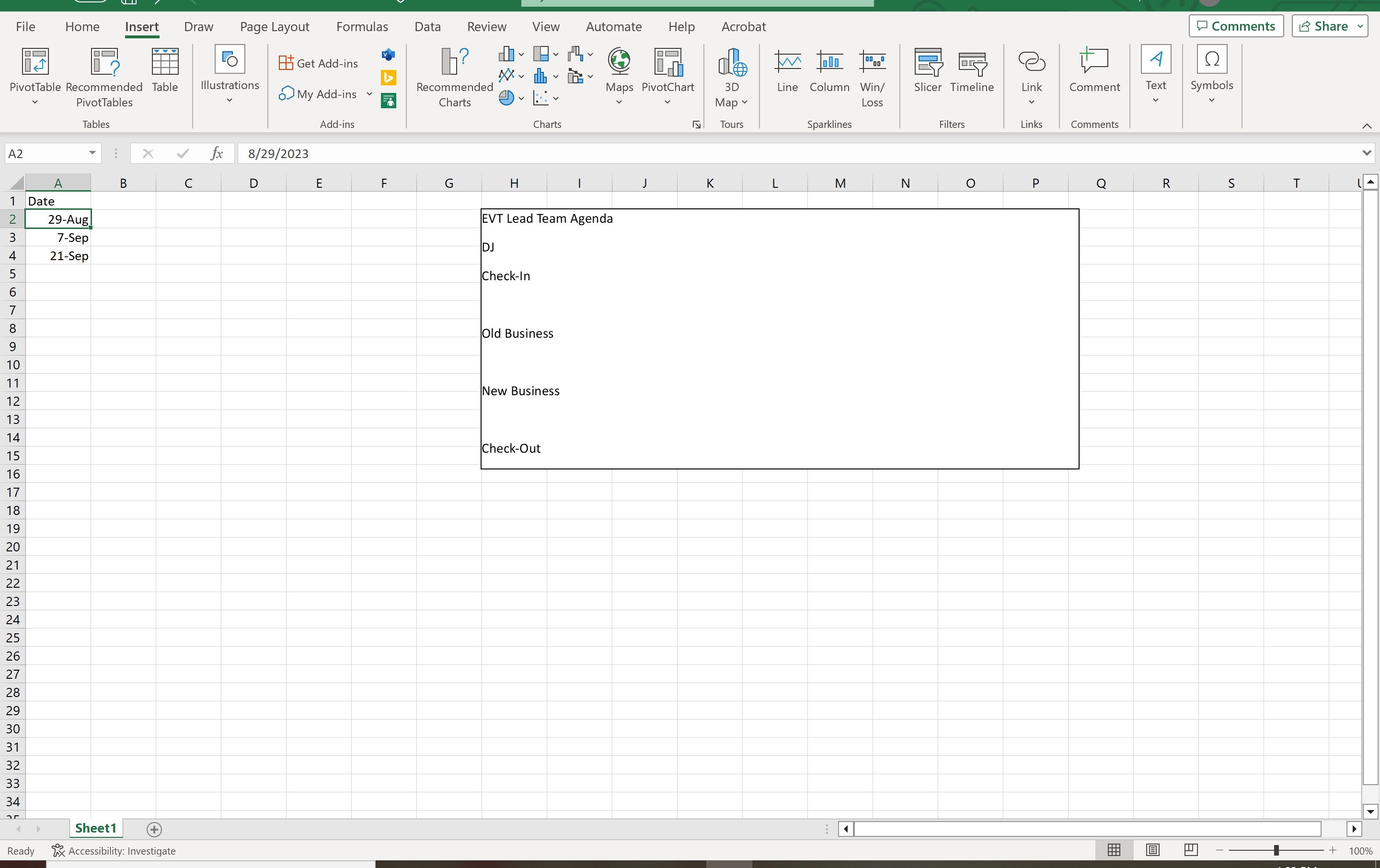Insert a new Comment from ribbon
Screen dimensions: 1380x868
click(x=1094, y=70)
